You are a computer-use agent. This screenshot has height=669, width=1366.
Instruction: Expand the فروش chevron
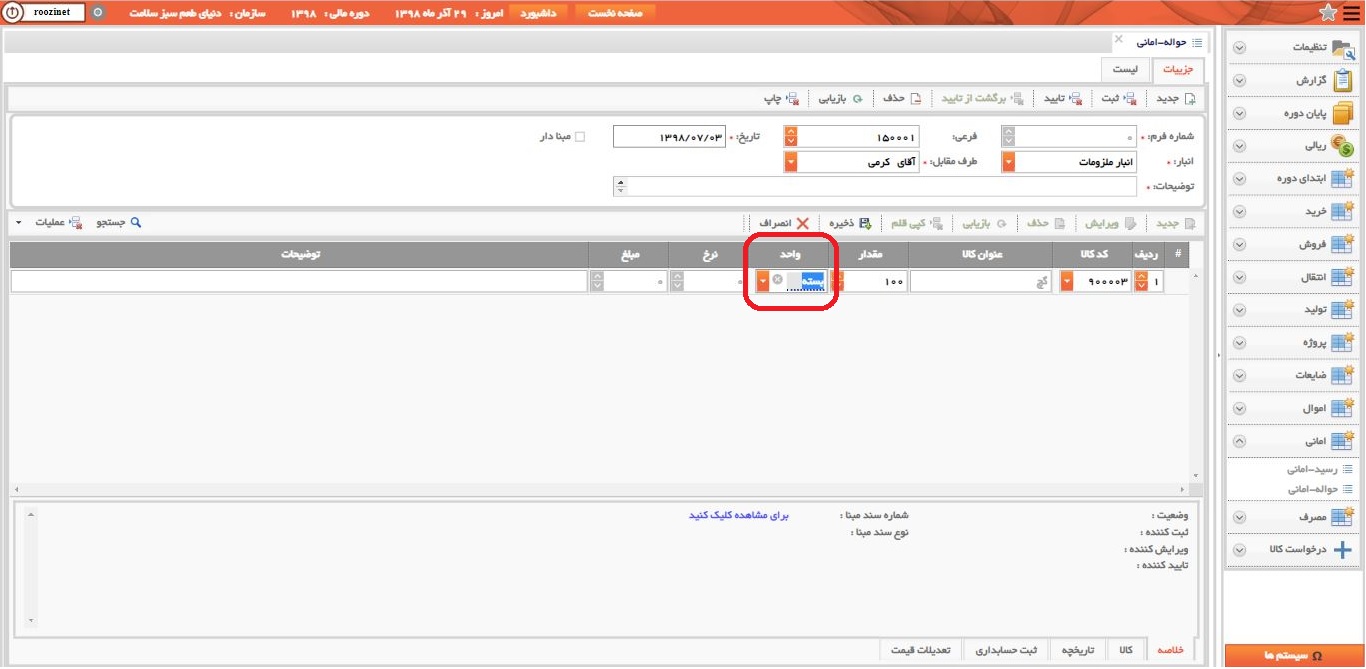(1240, 244)
